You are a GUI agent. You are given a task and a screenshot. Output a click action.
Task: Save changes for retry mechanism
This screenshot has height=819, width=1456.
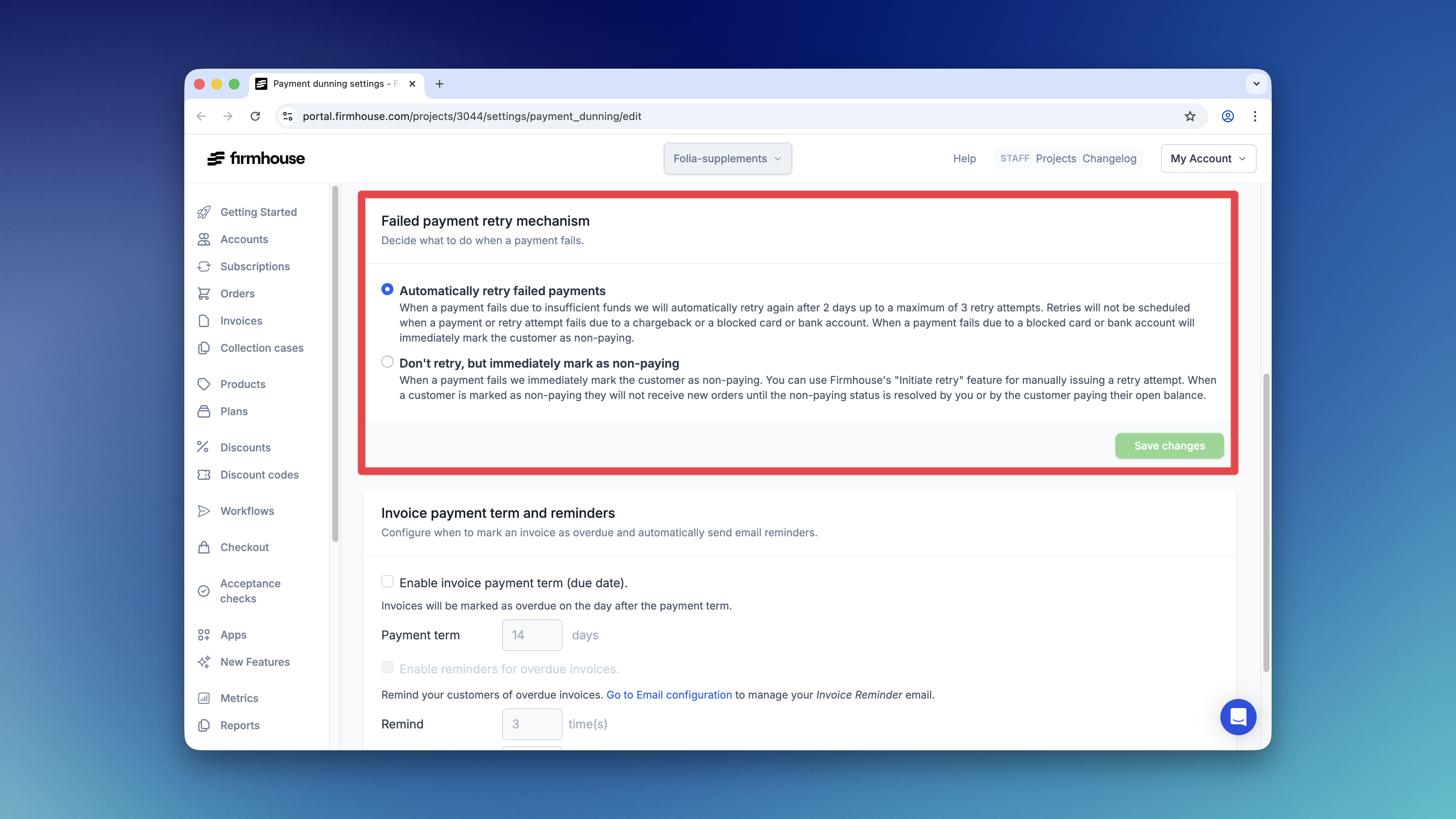(1169, 446)
